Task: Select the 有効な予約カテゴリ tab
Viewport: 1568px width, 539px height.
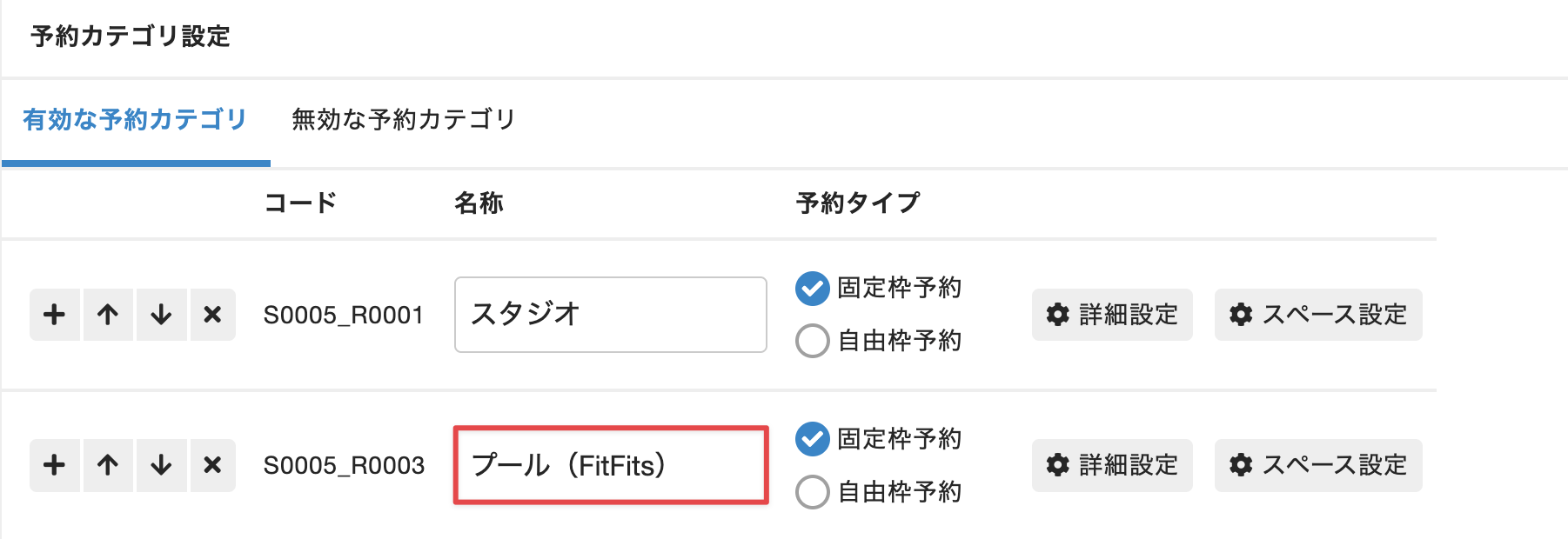Action: pos(135,119)
